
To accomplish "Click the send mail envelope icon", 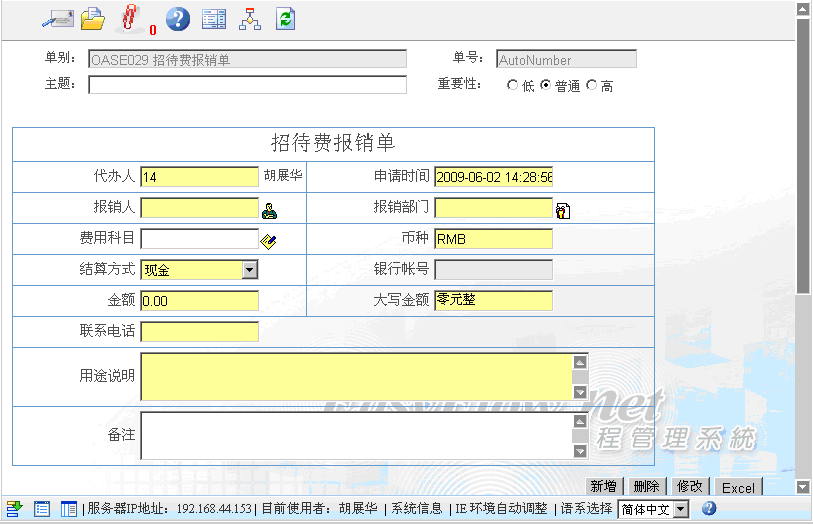I will point(57,18).
